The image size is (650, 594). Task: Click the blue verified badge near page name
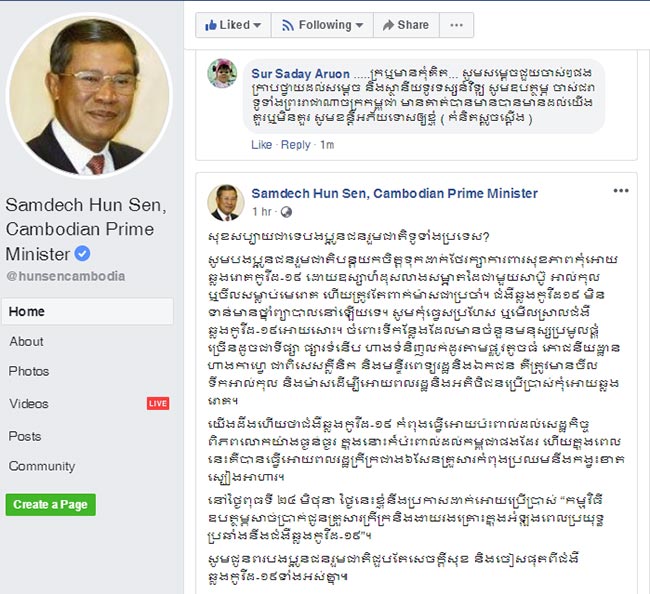[82, 253]
